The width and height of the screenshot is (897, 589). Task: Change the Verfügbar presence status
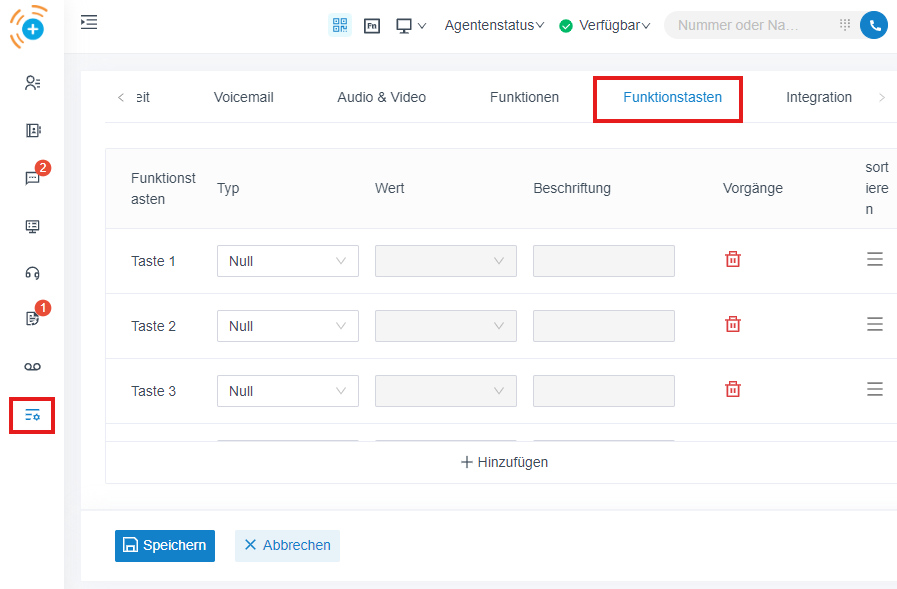point(605,25)
